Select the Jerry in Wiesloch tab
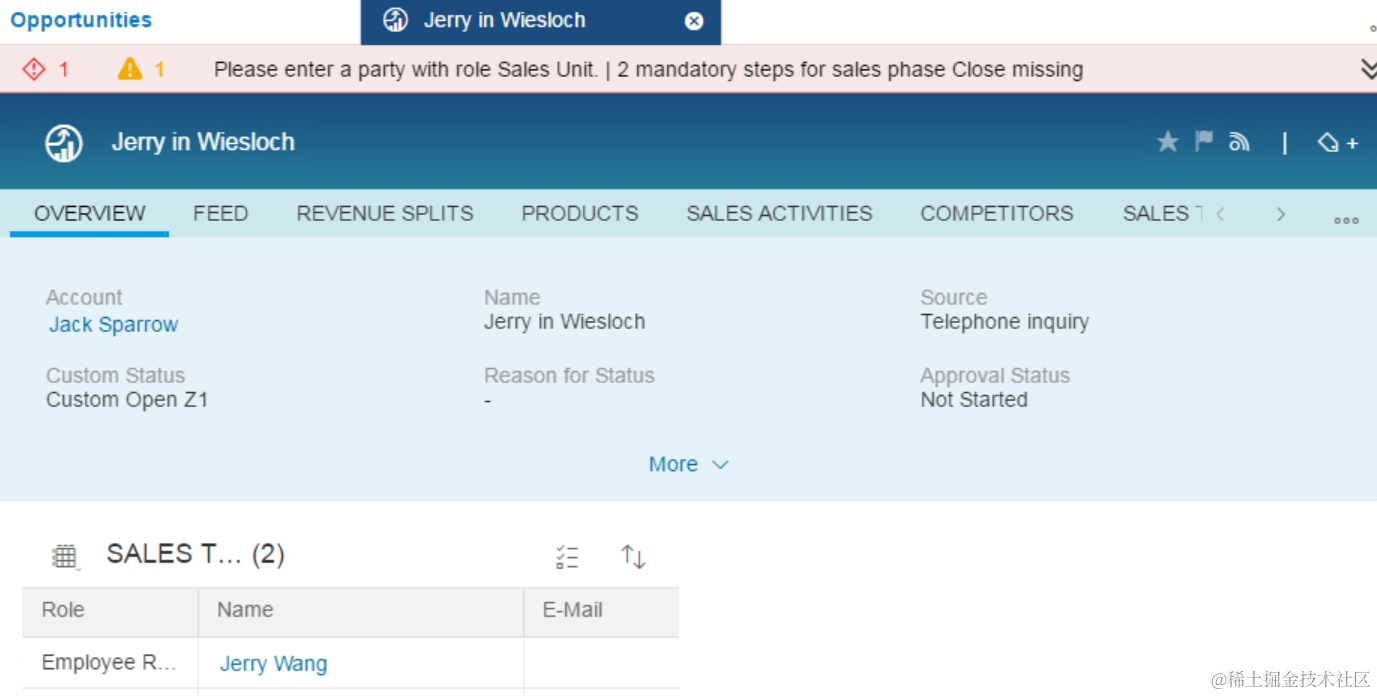The width and height of the screenshot is (1377, 696). 540,22
